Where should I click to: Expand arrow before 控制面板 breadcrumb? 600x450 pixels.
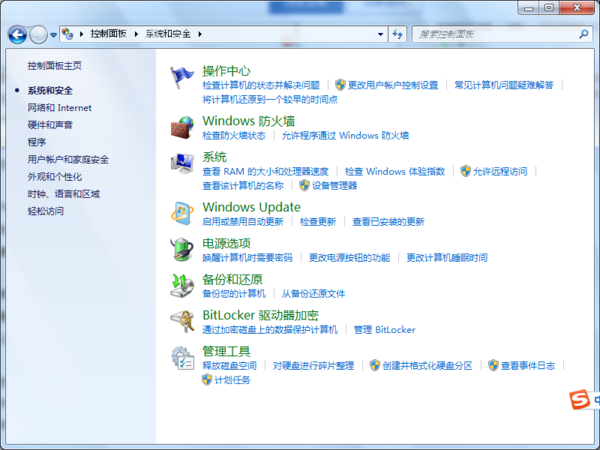[82, 34]
